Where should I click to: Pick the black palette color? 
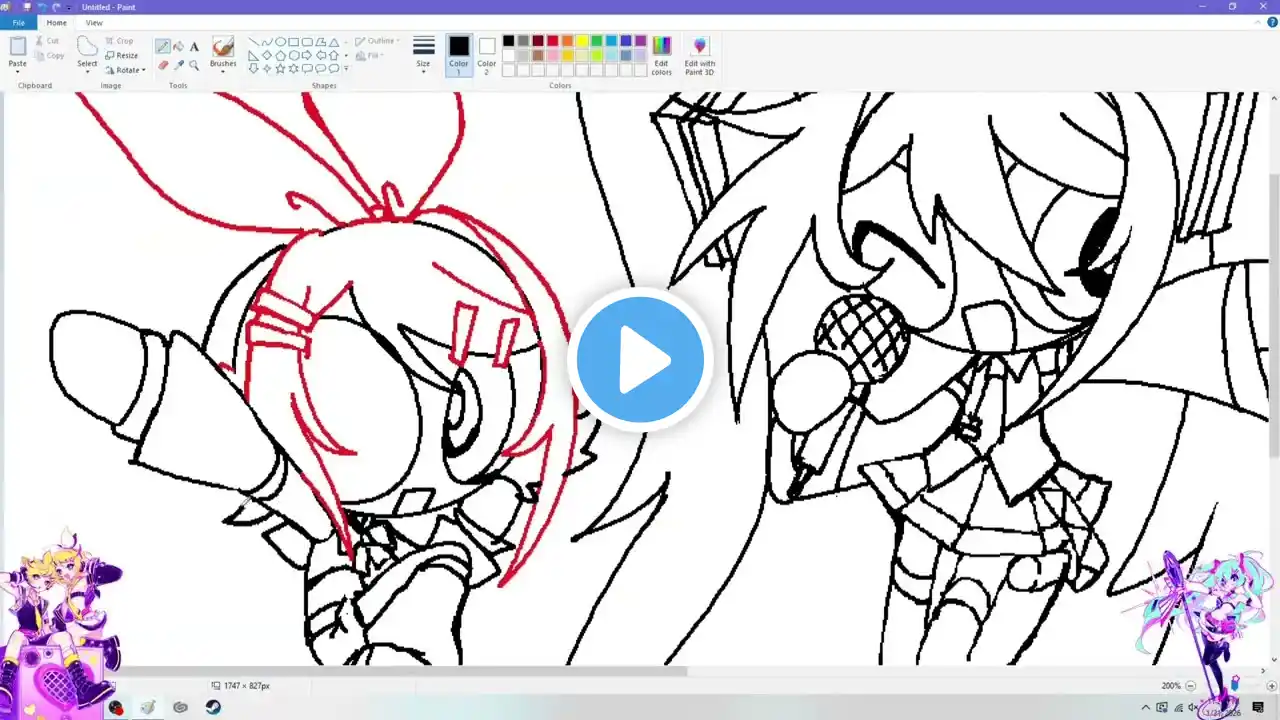coord(509,41)
